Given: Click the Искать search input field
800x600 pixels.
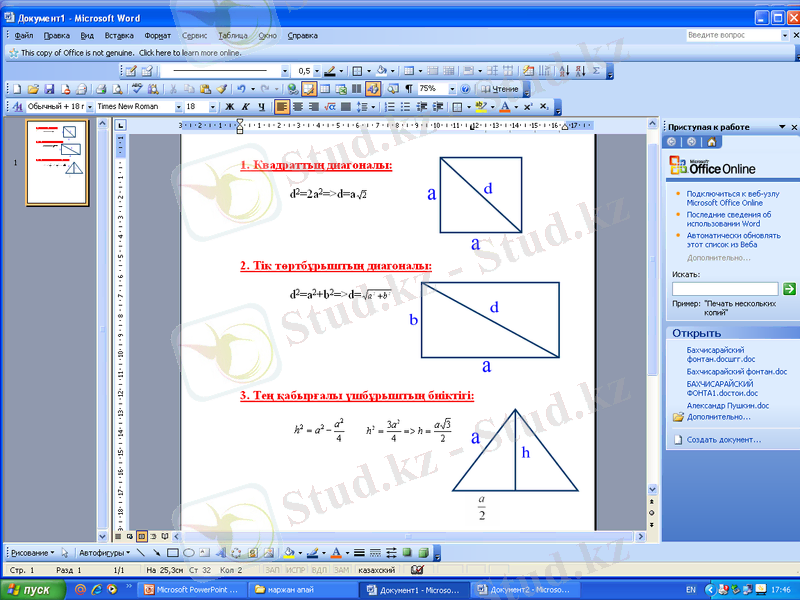Looking at the screenshot, I should coord(725,288).
